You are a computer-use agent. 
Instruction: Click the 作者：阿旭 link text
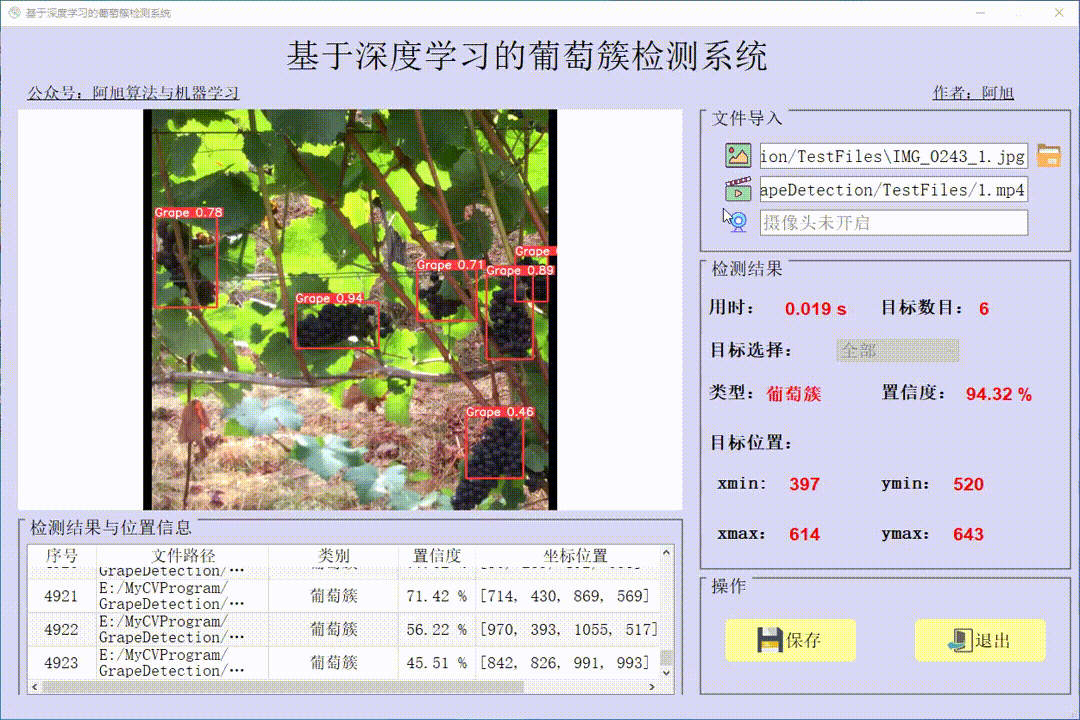click(973, 93)
